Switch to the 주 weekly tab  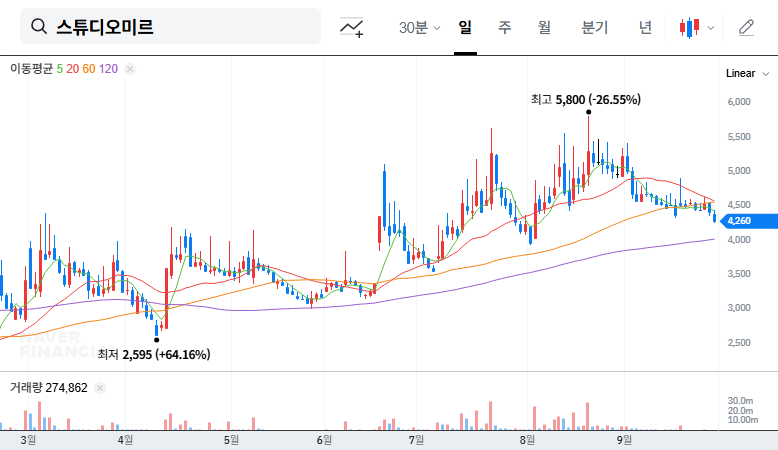pyautogui.click(x=505, y=27)
